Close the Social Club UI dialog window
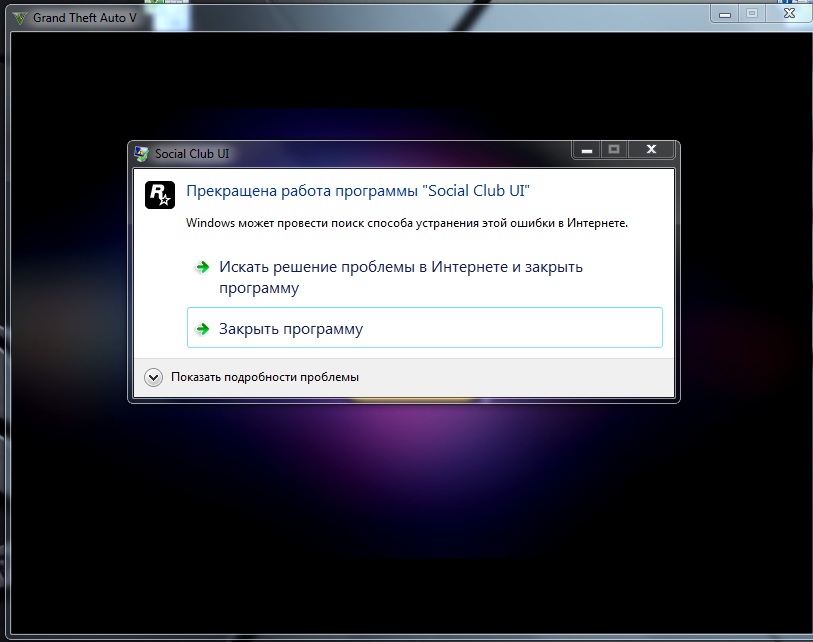Screen dimensions: 813x642 651,150
